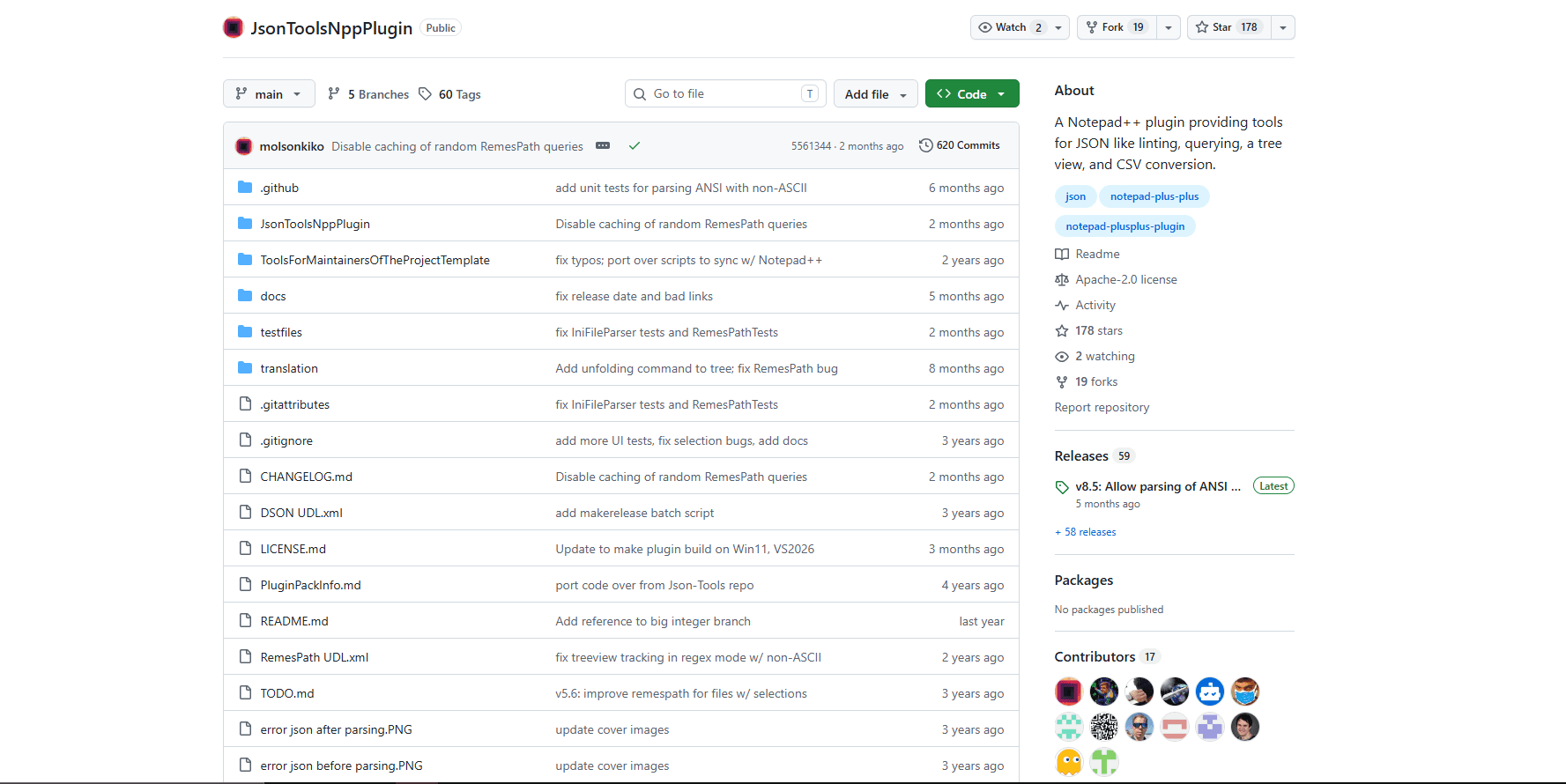Image resolution: width=1566 pixels, height=784 pixels.
Task: Open the .github folder icon
Action: coord(245,188)
